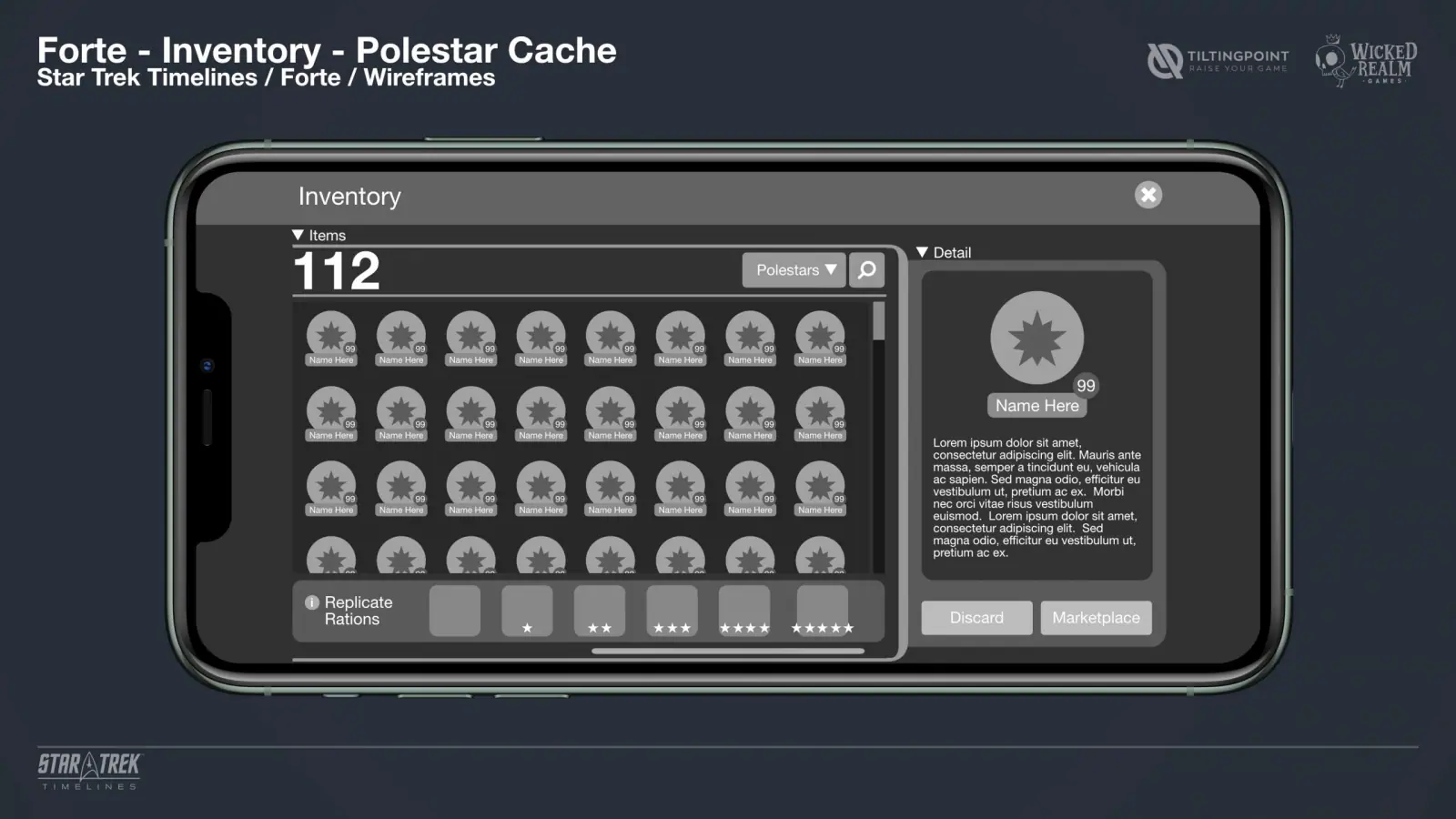Select fourth polestar in top row
Image resolution: width=1456 pixels, height=819 pixels.
tap(541, 338)
